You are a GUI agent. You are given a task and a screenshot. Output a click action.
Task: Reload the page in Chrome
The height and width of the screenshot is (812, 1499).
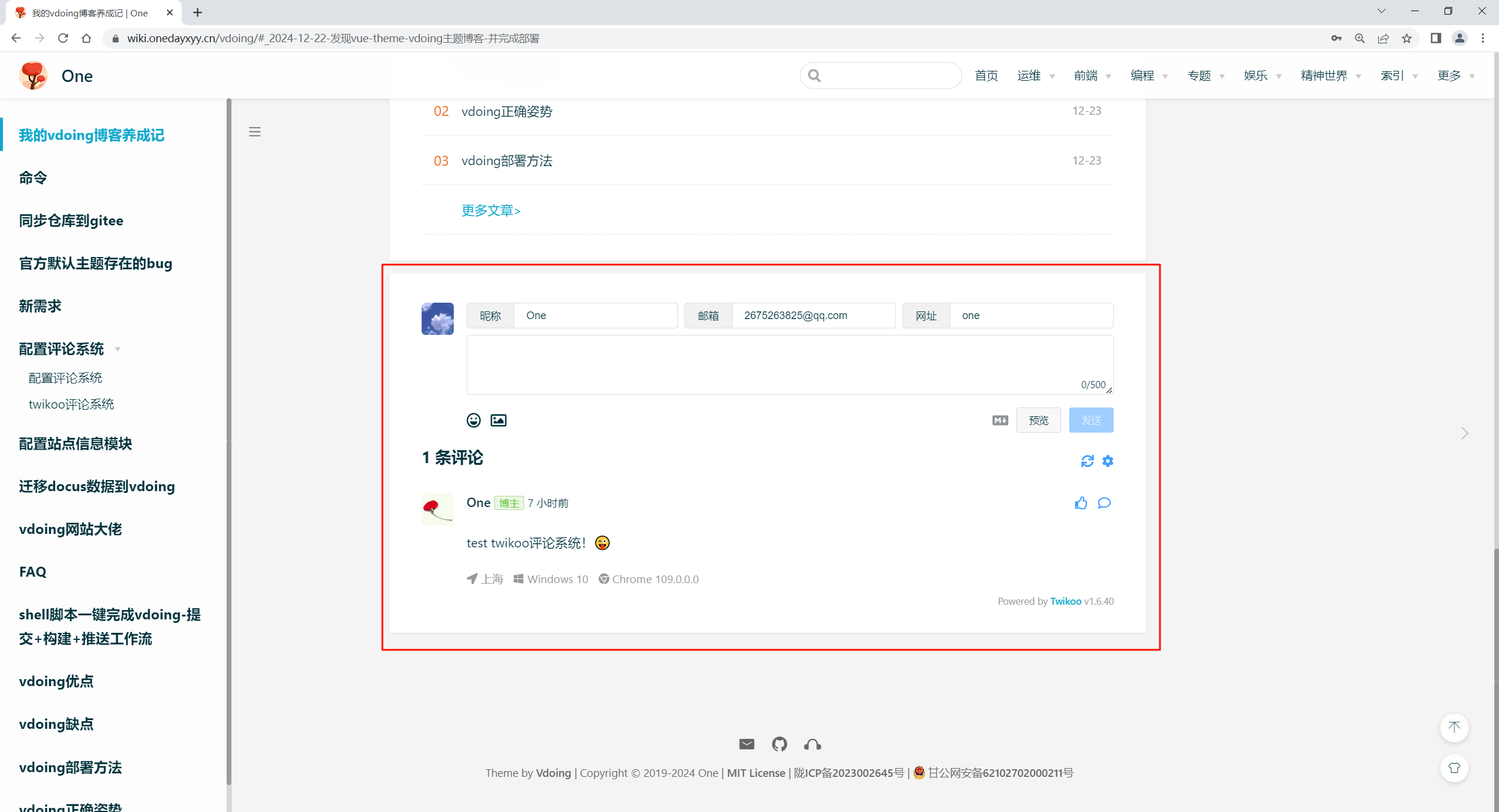pos(63,38)
